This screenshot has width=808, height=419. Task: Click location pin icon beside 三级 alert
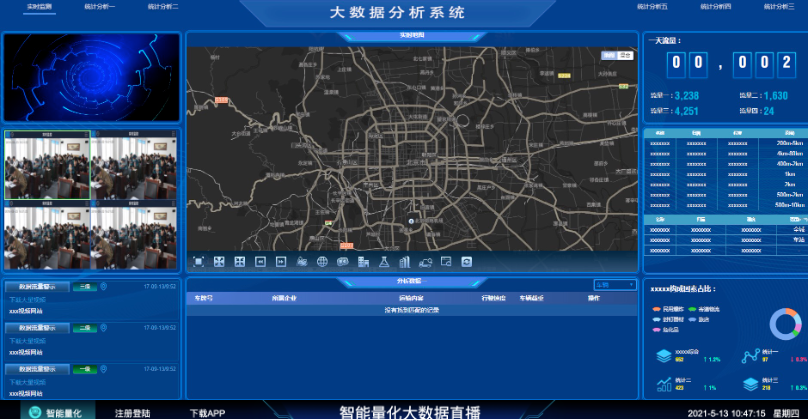[x=104, y=286]
